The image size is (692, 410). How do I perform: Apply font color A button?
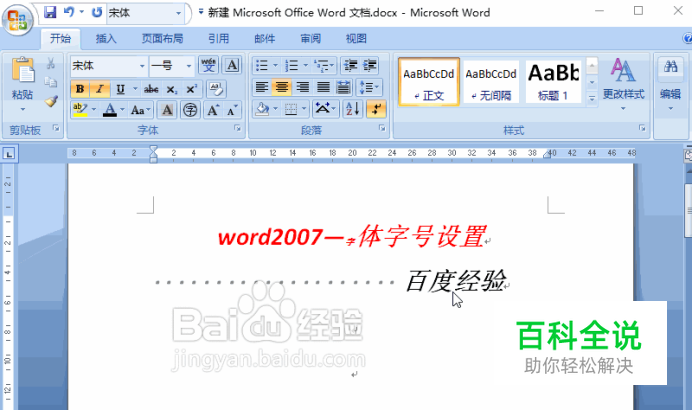pyautogui.click(x=109, y=109)
